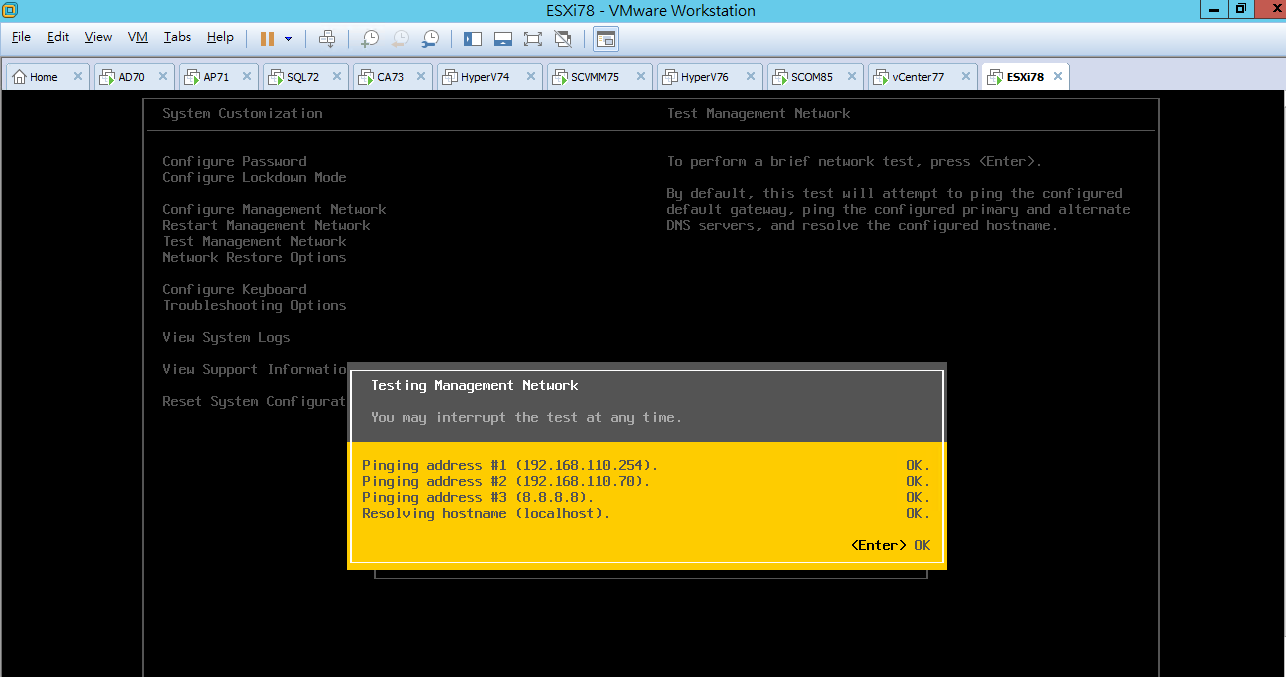Click the <Enter> OK prompt in the dialog
Image resolution: width=1286 pixels, height=677 pixels.
[890, 545]
